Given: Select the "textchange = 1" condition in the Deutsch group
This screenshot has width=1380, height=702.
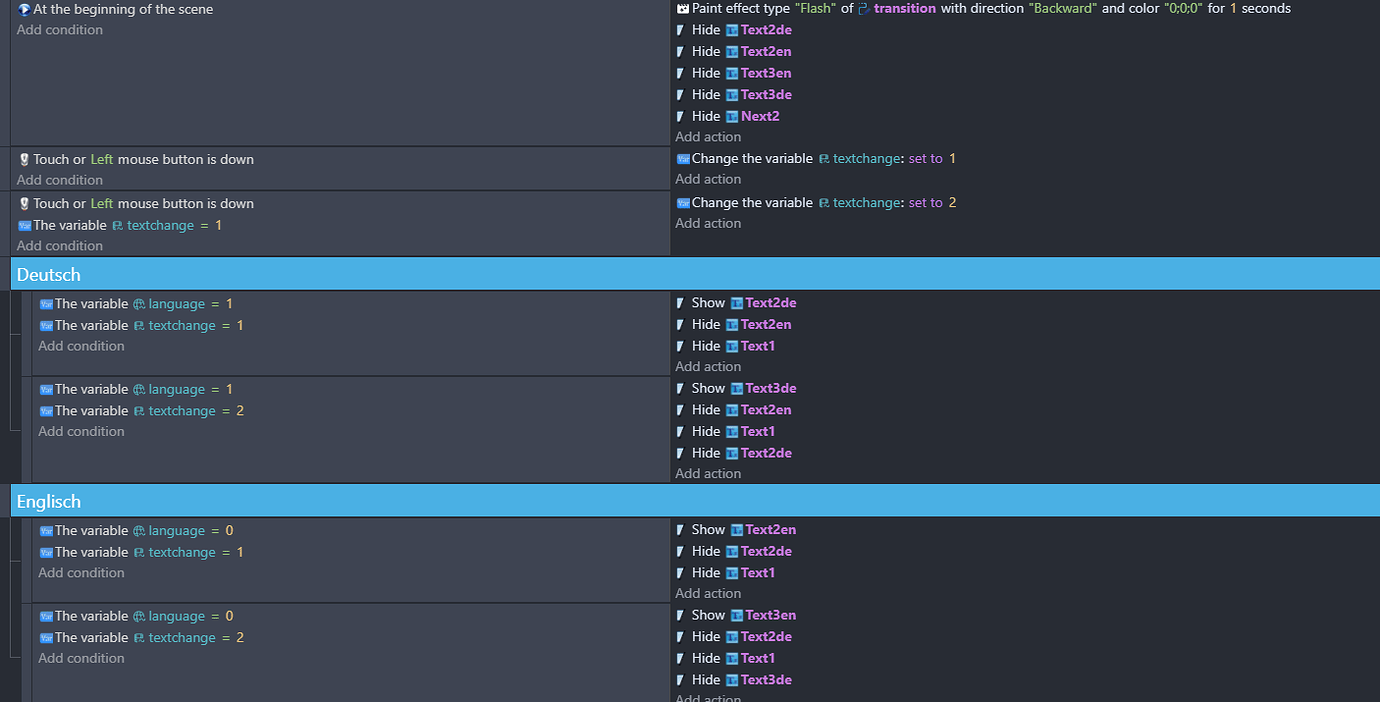Looking at the screenshot, I should (x=141, y=326).
